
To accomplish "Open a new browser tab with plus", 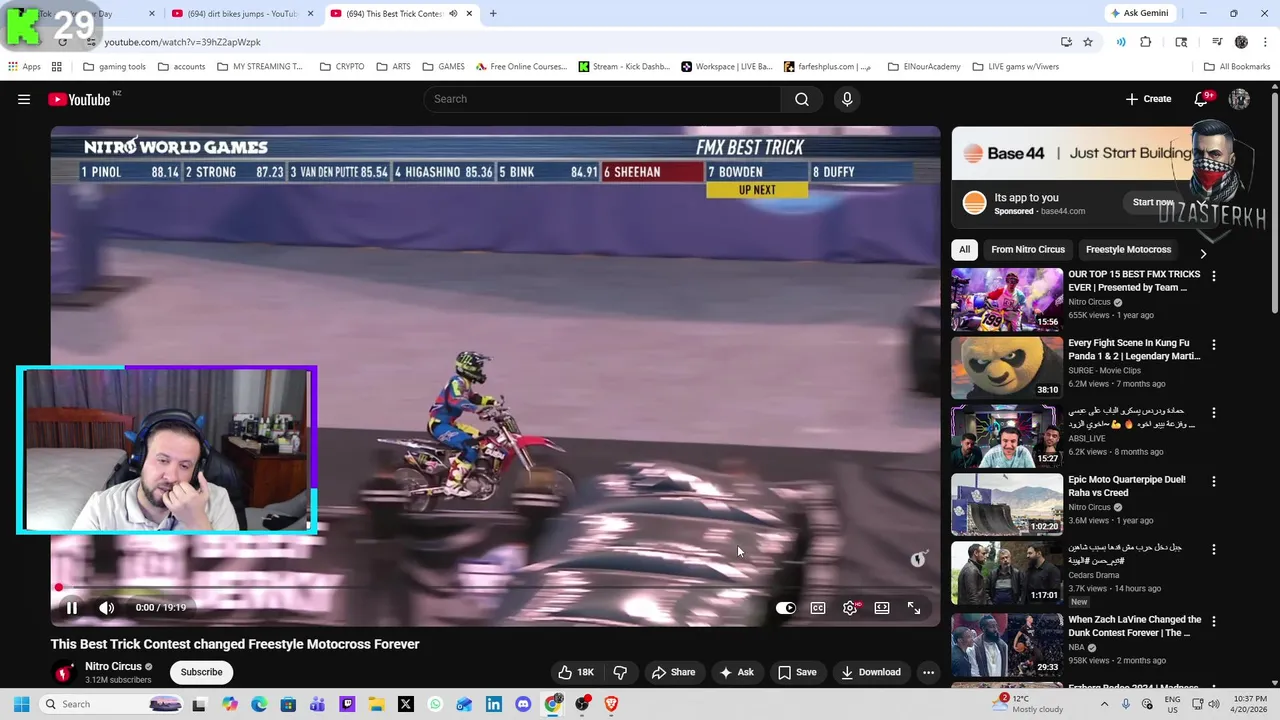I will tap(493, 14).
